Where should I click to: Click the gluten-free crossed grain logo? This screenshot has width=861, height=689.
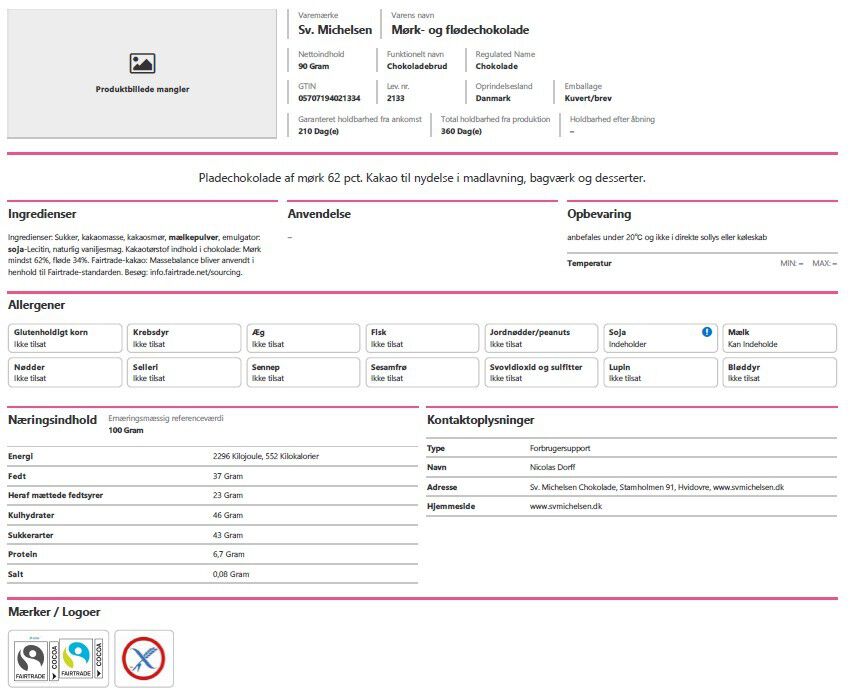point(144,659)
